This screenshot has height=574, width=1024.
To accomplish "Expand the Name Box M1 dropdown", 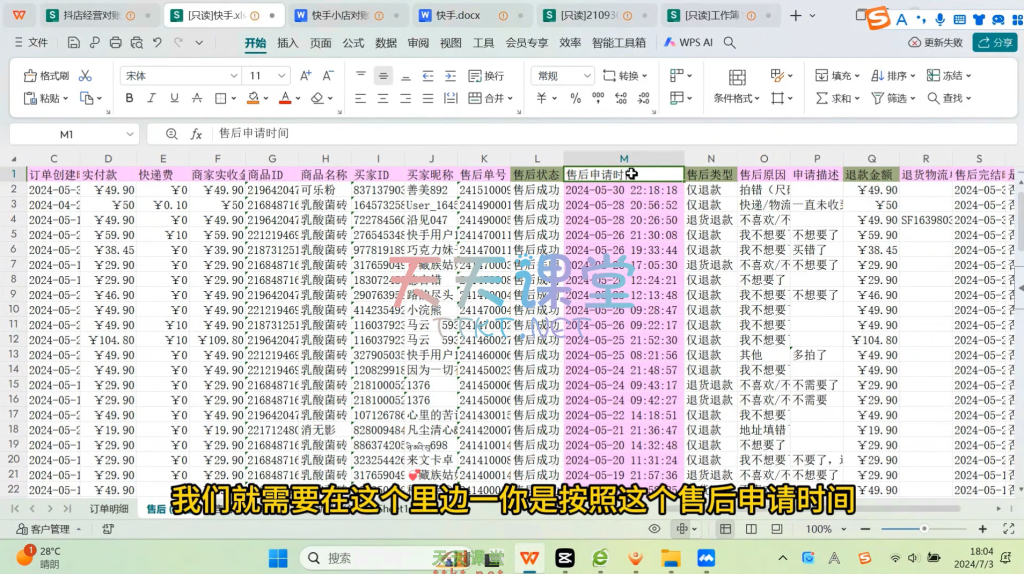I will [x=130, y=134].
